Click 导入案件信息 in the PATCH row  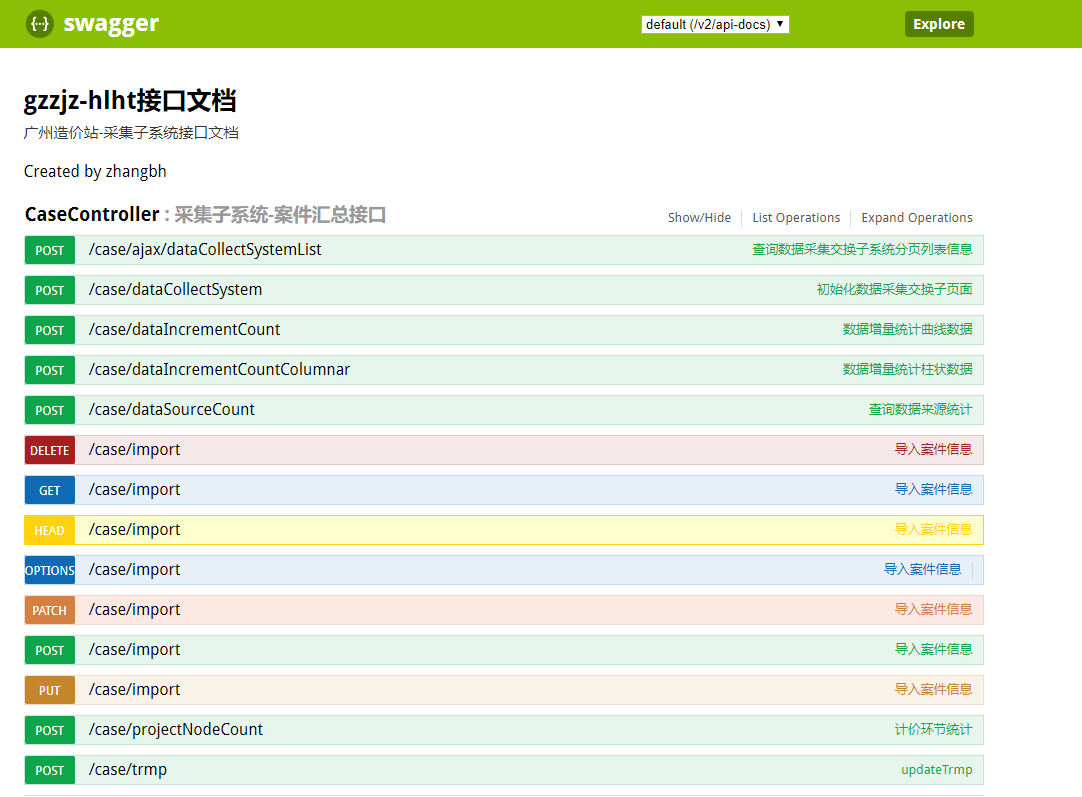coord(934,609)
